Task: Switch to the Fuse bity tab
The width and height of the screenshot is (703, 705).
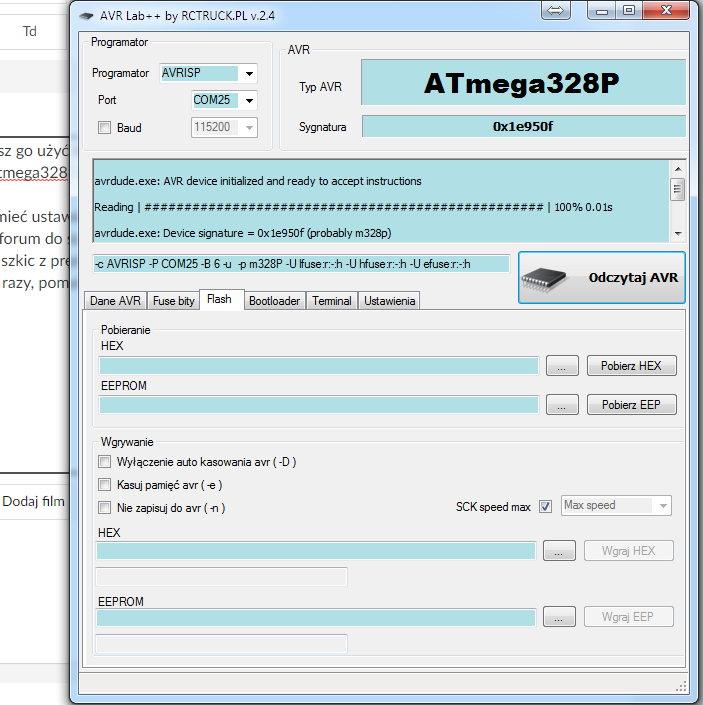Action: click(174, 301)
